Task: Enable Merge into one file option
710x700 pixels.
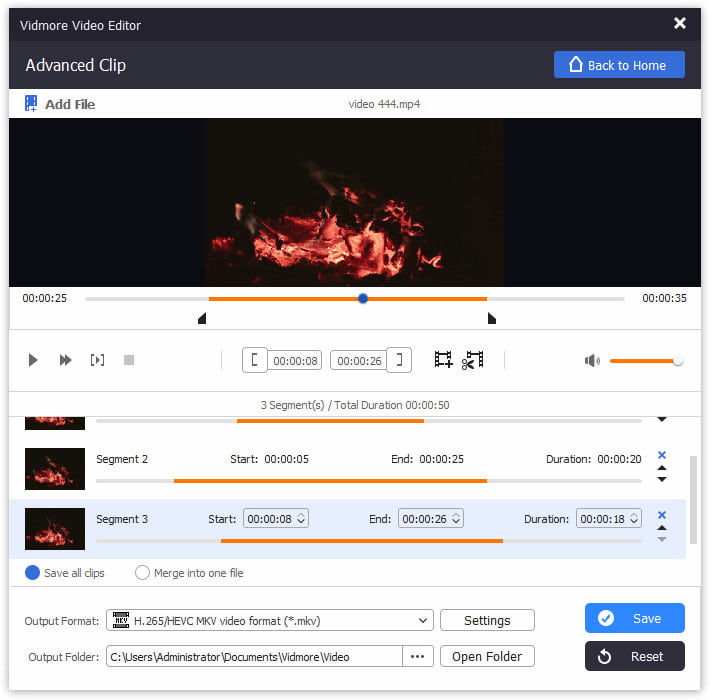Action: click(143, 573)
